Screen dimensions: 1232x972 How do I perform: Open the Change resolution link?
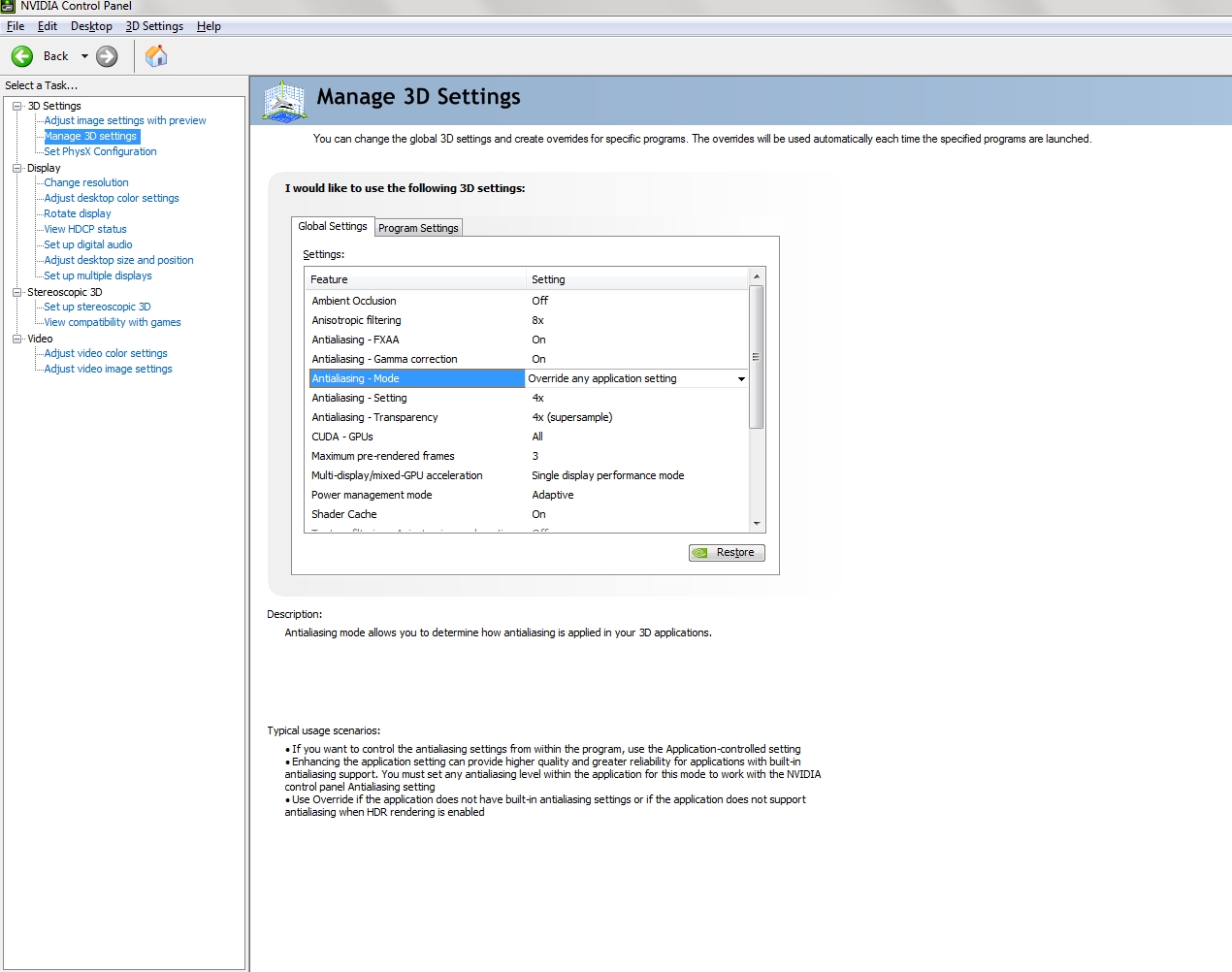(x=86, y=182)
